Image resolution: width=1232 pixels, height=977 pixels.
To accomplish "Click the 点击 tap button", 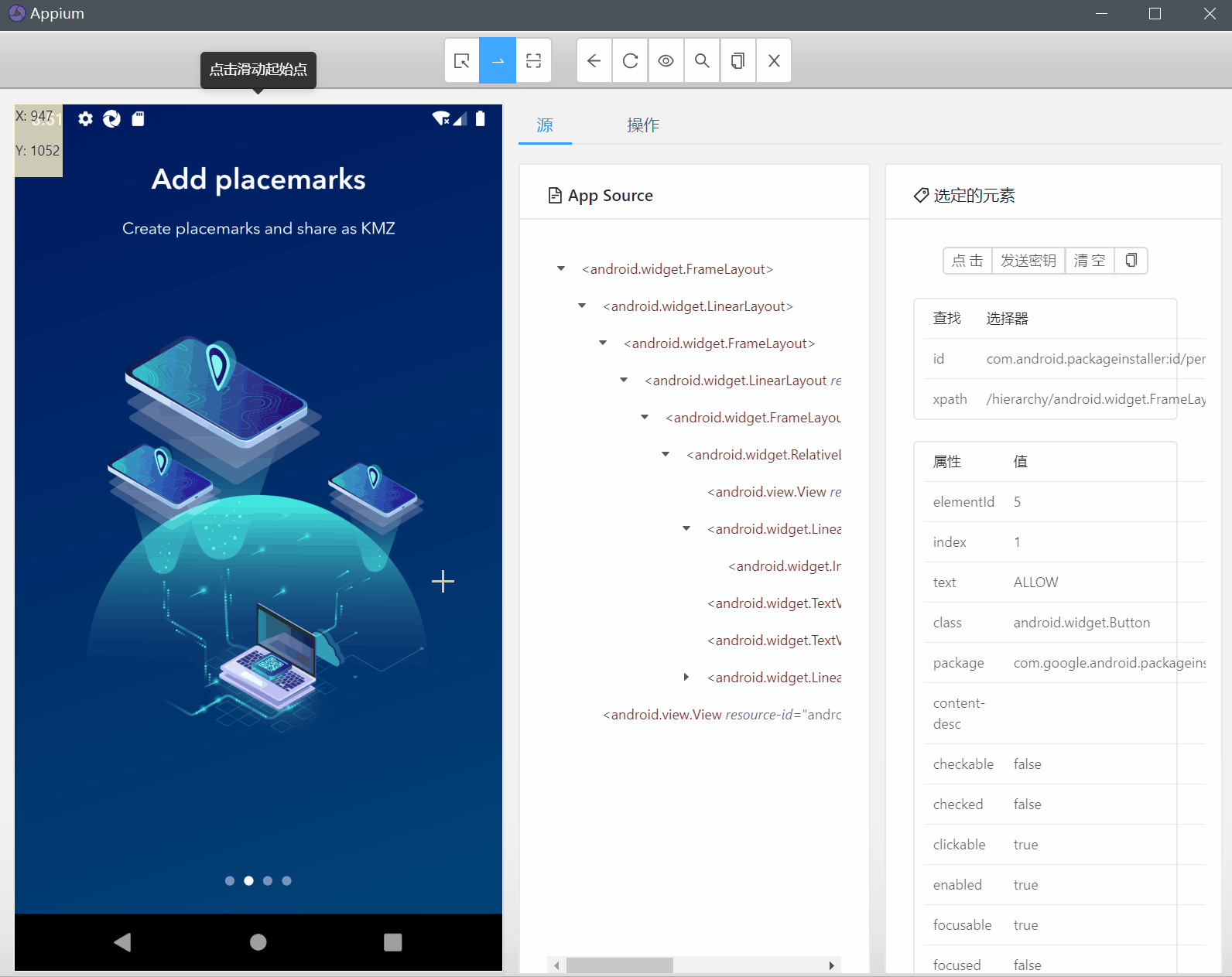I will (967, 261).
